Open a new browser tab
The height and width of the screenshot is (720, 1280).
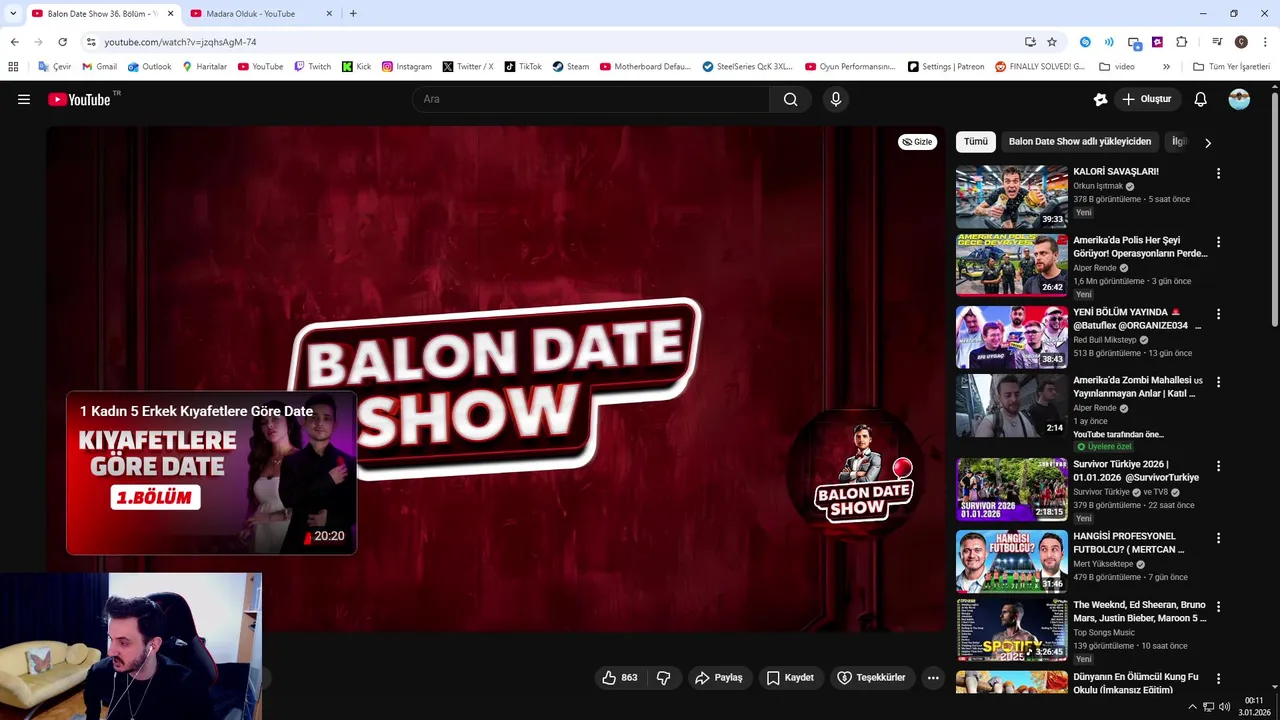pyautogui.click(x=353, y=13)
